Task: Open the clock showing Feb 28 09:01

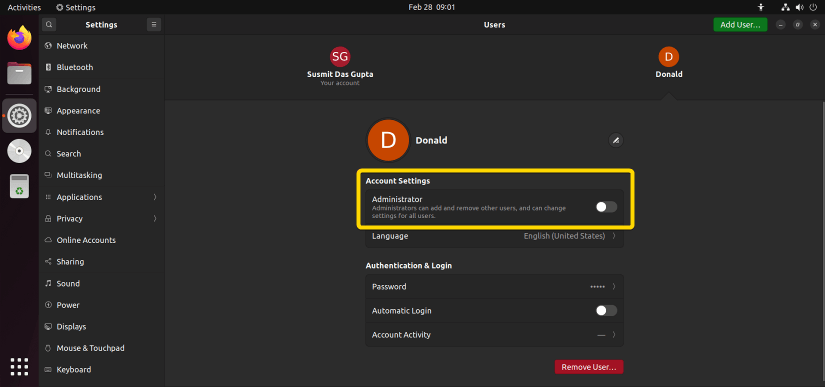Action: 431,7
